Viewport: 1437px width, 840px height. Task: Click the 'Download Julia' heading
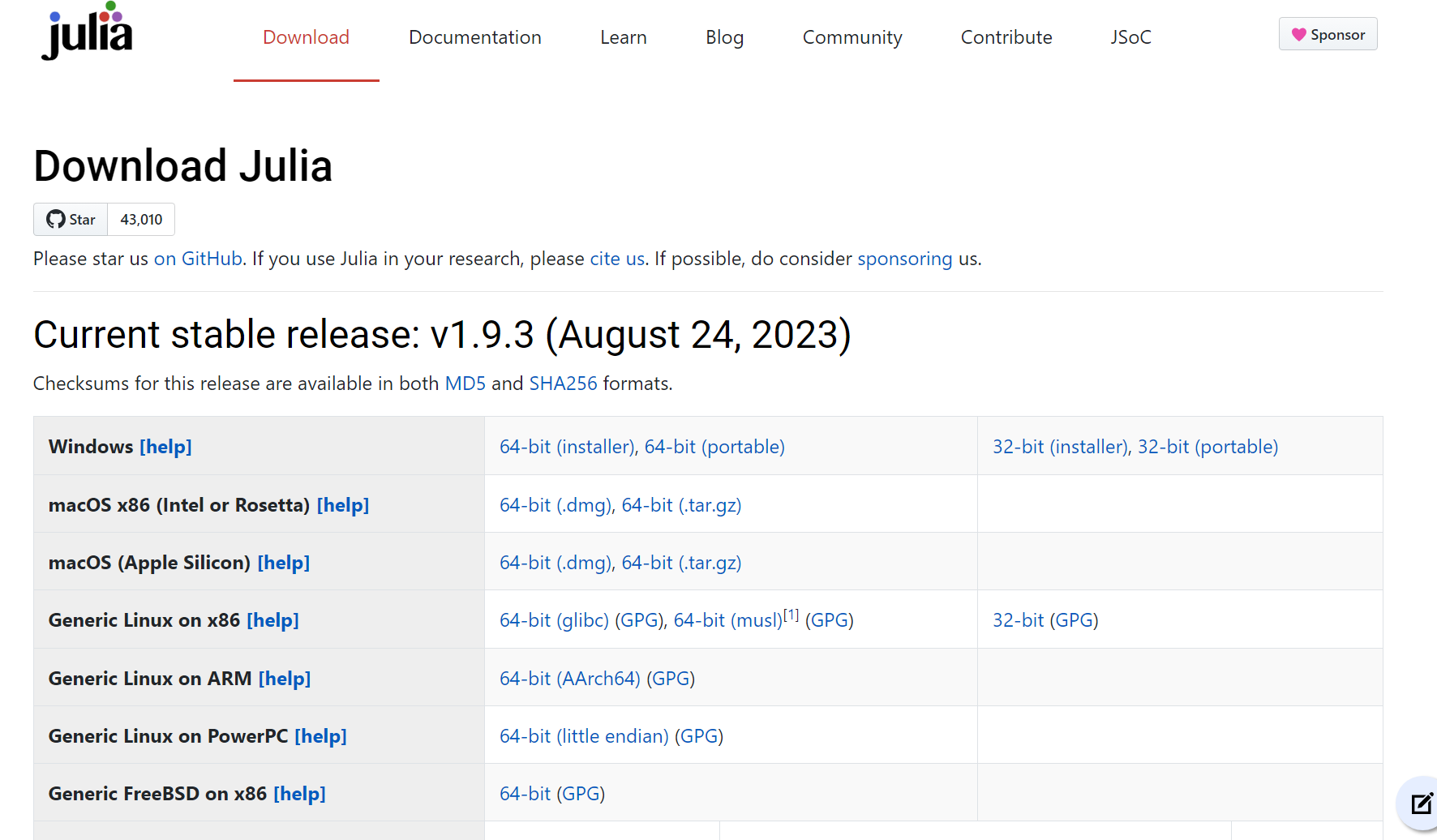[183, 166]
